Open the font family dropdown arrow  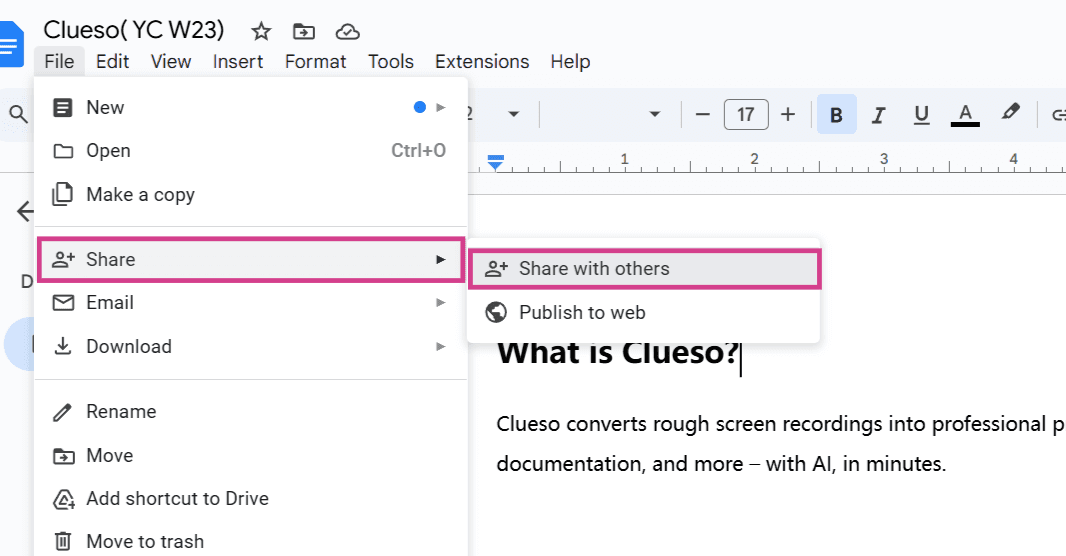[655, 114]
